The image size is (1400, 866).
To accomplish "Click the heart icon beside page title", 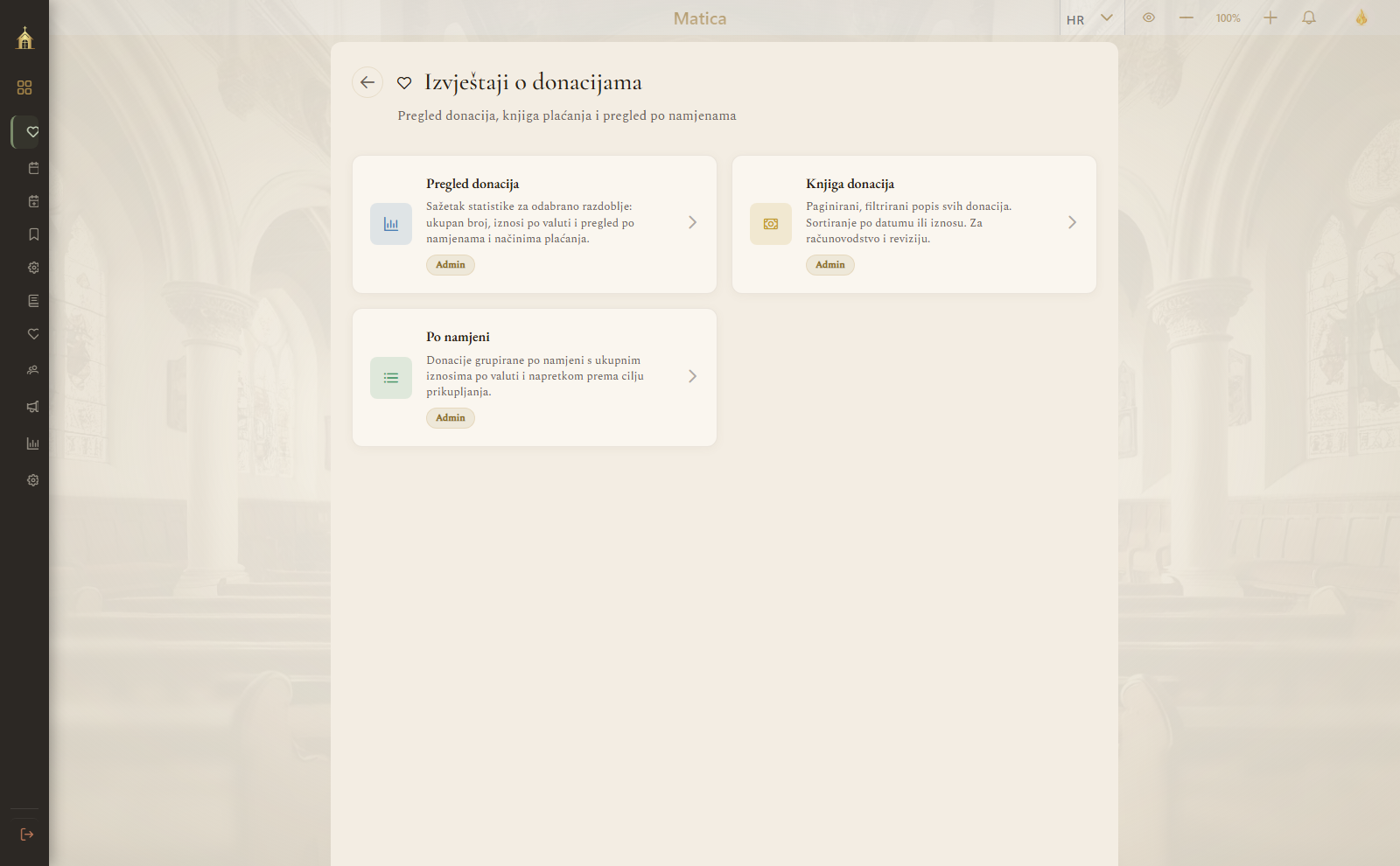I will tap(404, 83).
